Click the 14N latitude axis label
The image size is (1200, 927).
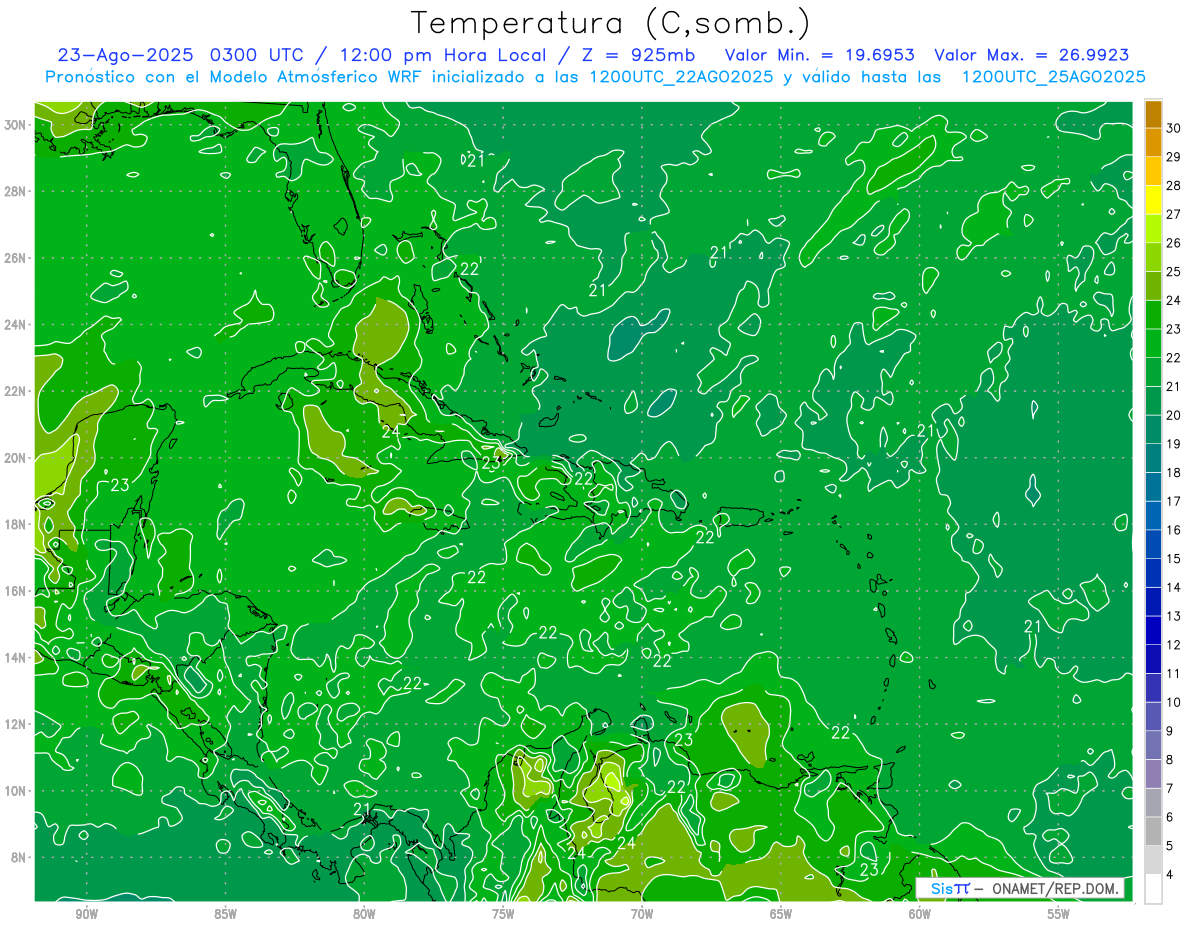tap(13, 657)
